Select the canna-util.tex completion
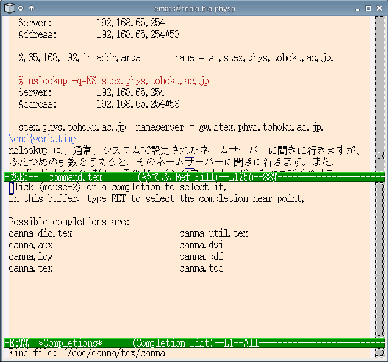The width and height of the screenshot is (388, 362). [x=214, y=233]
